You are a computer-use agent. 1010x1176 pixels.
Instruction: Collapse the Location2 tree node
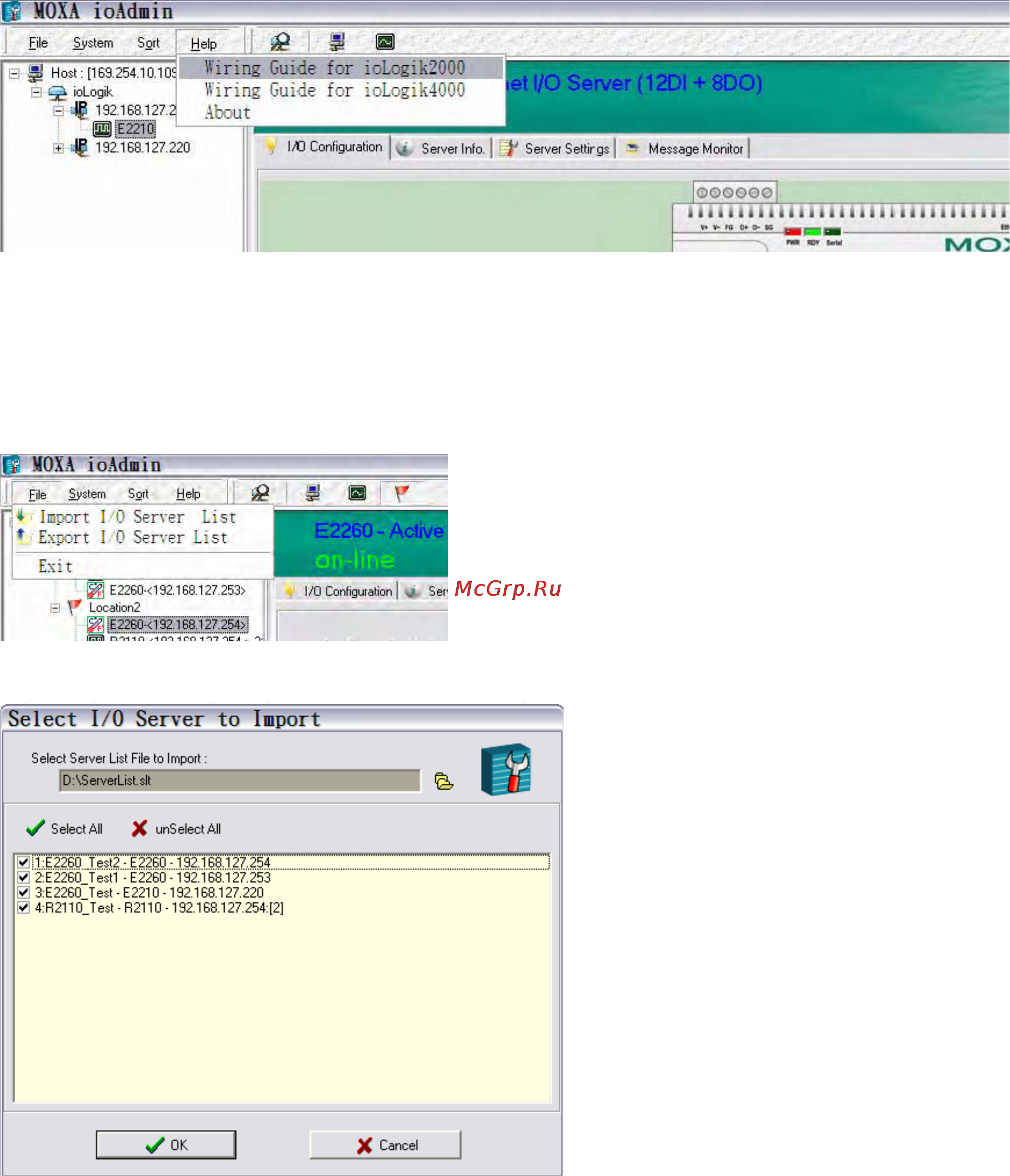click(55, 608)
